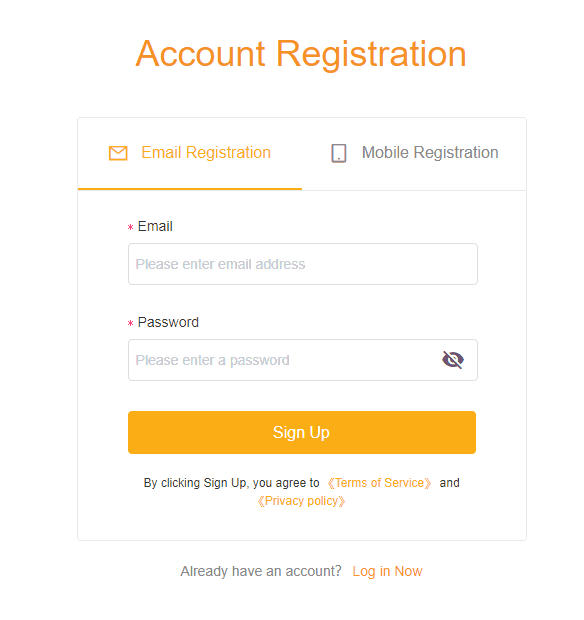The width and height of the screenshot is (584, 620).
Task: Open the Privacy policy link
Action: pos(301,501)
